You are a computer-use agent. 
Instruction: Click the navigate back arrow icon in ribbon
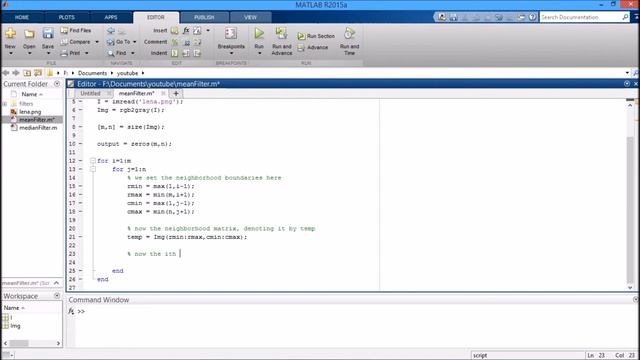coord(111,31)
